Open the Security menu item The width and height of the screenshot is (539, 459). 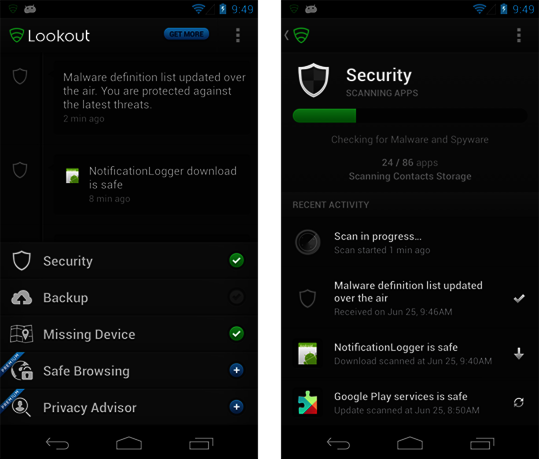tap(129, 261)
